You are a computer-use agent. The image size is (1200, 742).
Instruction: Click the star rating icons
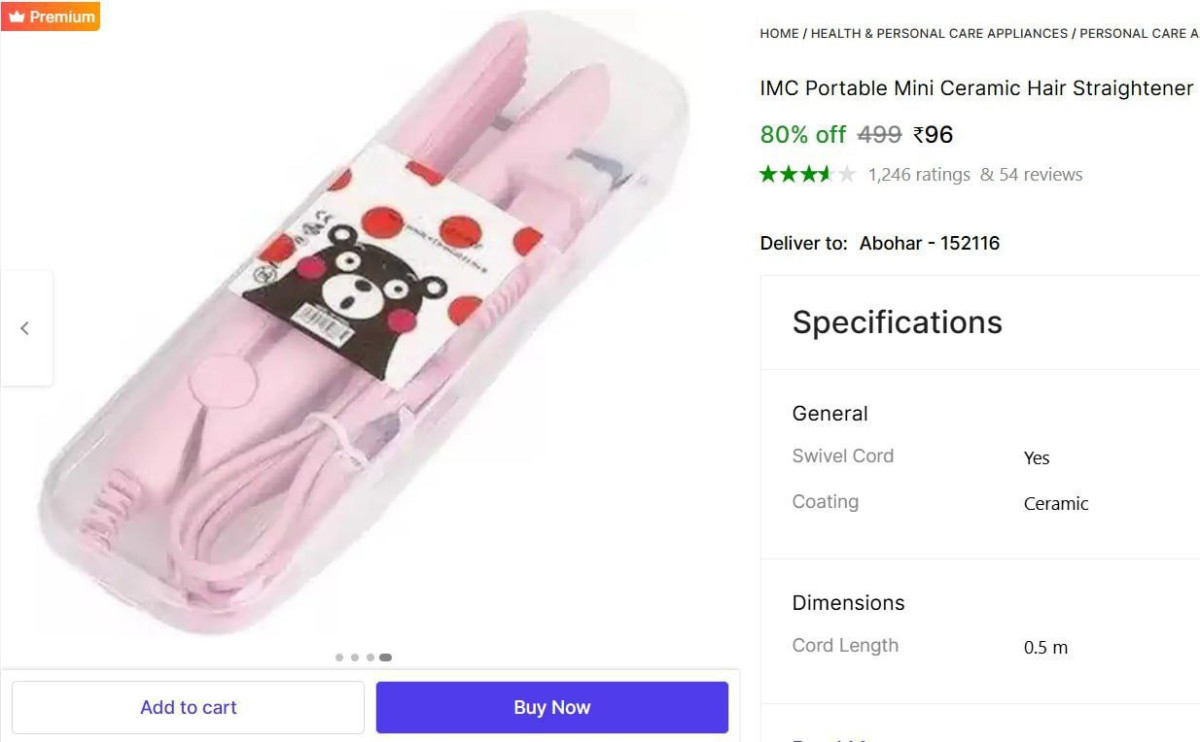[808, 174]
